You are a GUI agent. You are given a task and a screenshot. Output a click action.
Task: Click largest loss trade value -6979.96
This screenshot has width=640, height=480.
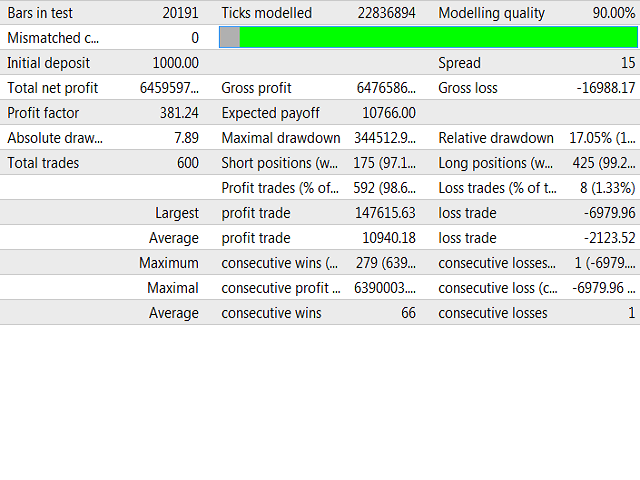tap(610, 213)
